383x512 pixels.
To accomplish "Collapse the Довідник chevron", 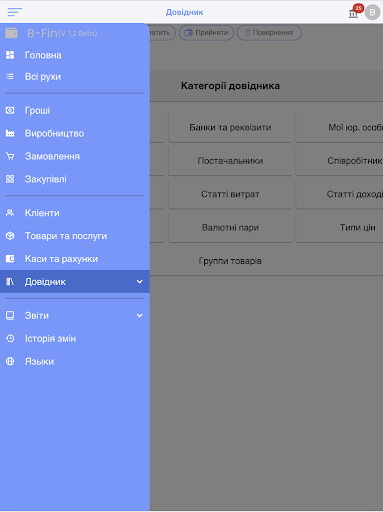I will coord(139,282).
